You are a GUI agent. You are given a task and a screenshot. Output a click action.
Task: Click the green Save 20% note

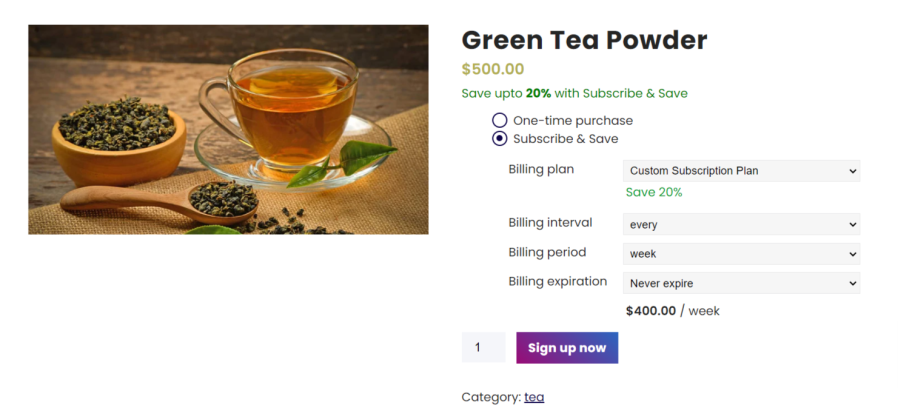coord(654,192)
